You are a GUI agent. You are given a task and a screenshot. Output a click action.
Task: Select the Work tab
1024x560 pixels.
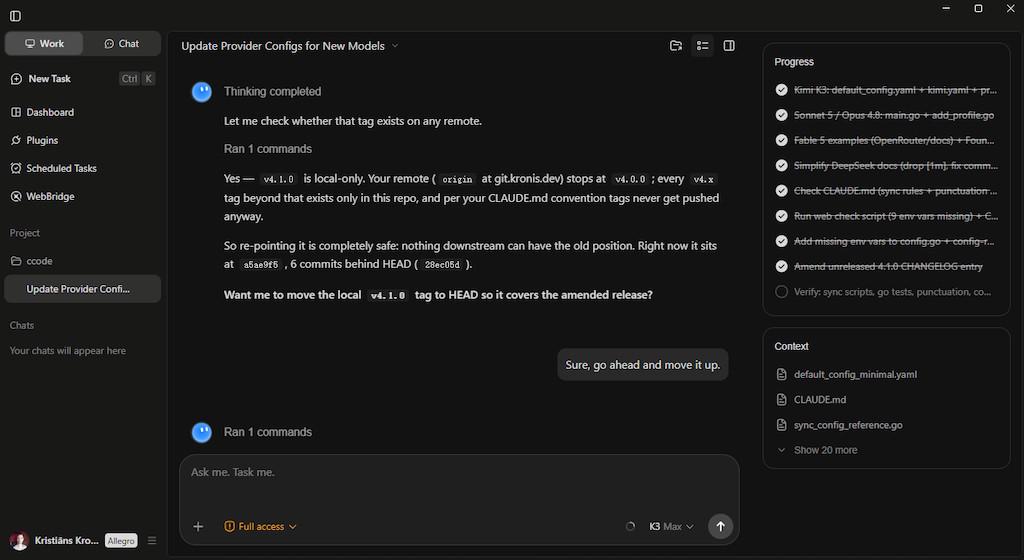tap(44, 44)
